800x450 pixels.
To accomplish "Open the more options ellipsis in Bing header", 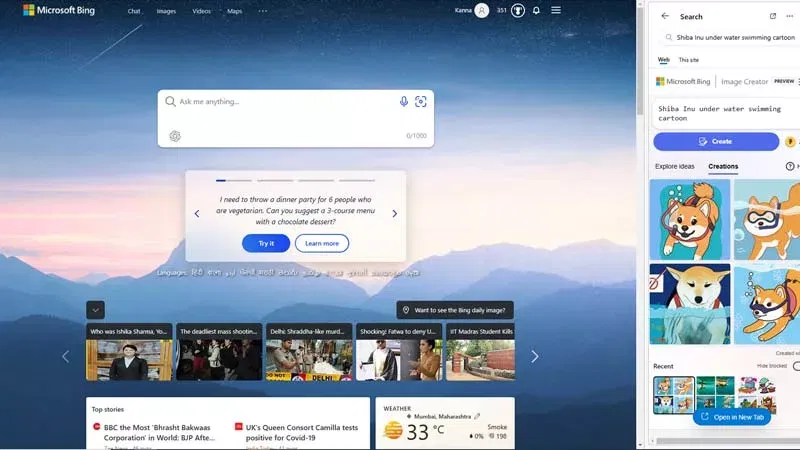I will tap(262, 11).
